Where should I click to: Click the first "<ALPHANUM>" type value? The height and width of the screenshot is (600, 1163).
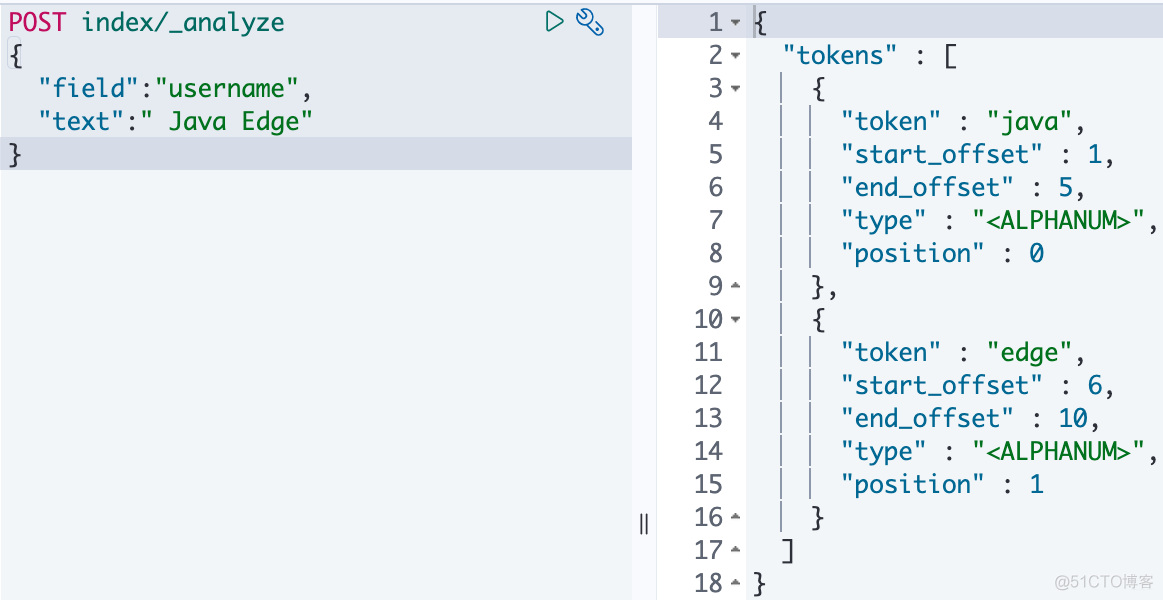1064,221
